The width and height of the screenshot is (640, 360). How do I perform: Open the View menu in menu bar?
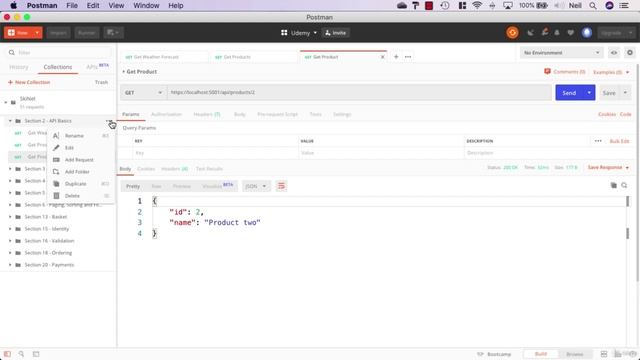pos(116,6)
